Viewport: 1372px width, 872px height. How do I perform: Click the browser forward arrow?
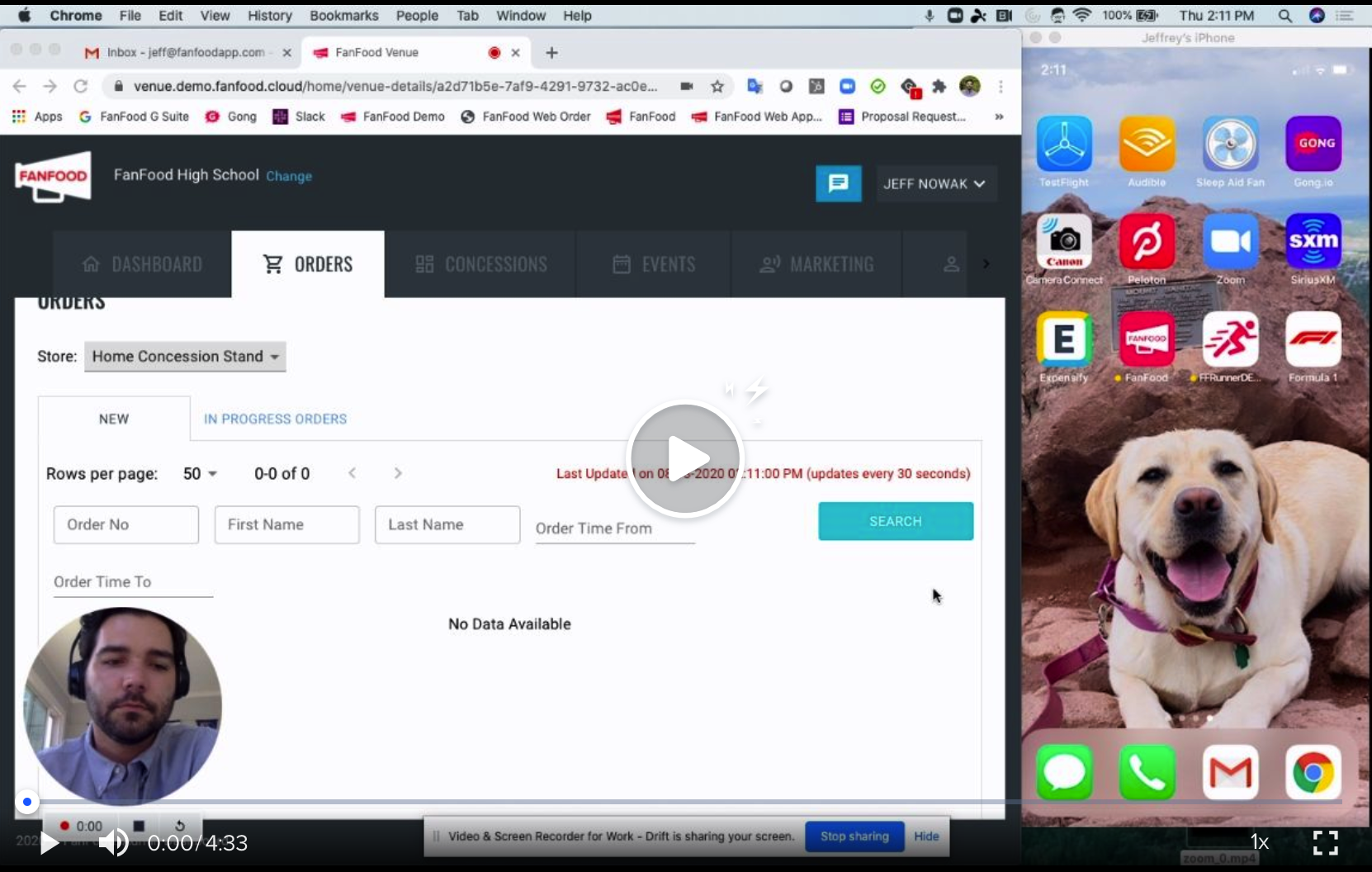(50, 86)
